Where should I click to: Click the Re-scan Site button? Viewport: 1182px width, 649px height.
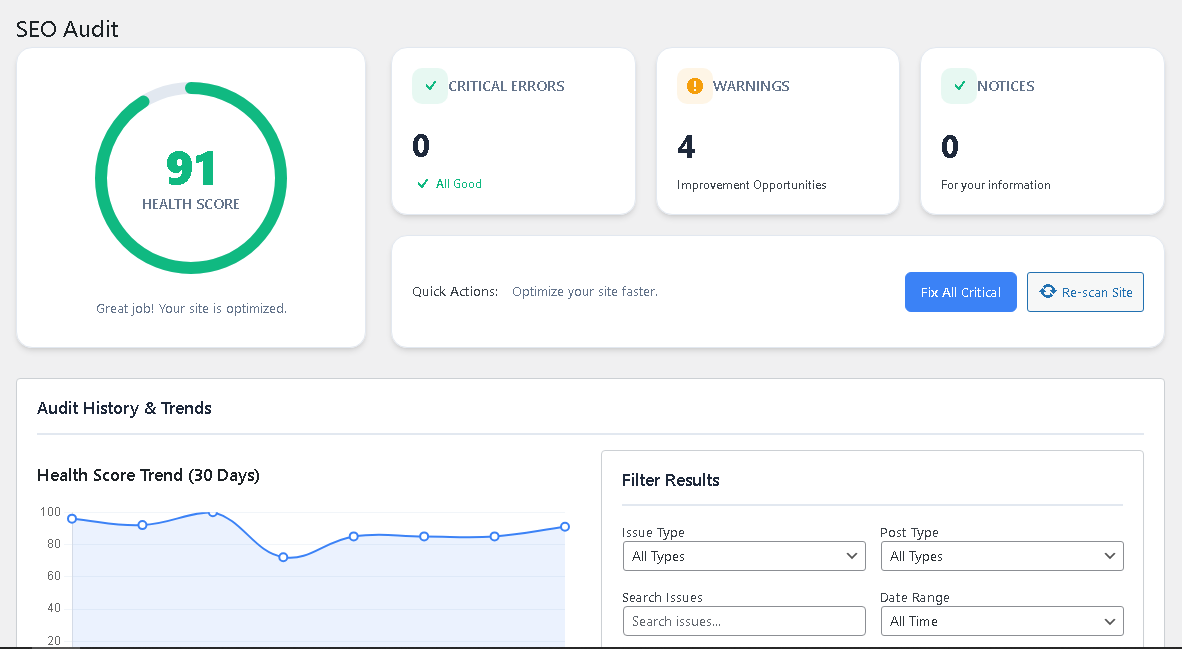pyautogui.click(x=1085, y=291)
